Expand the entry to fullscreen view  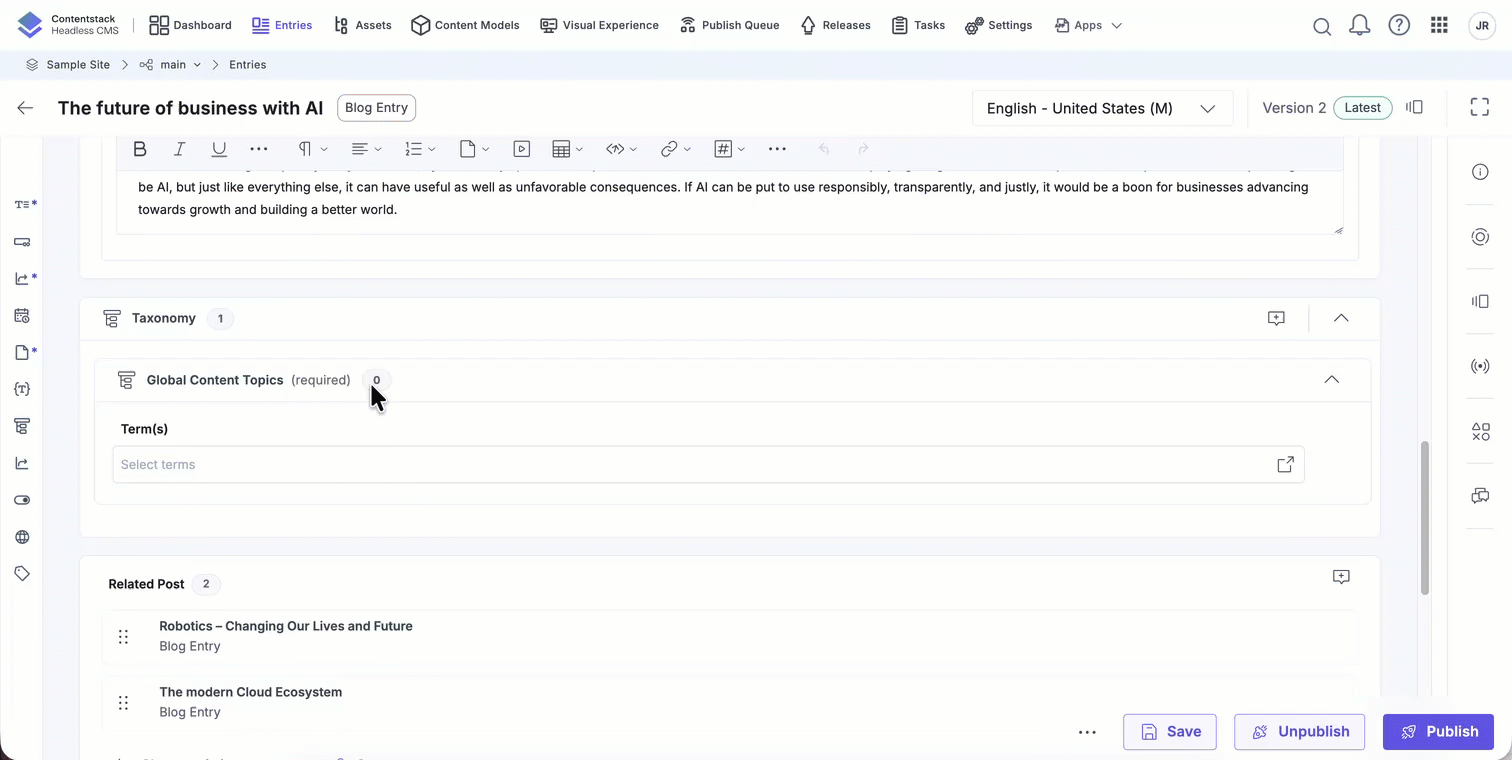[1479, 107]
